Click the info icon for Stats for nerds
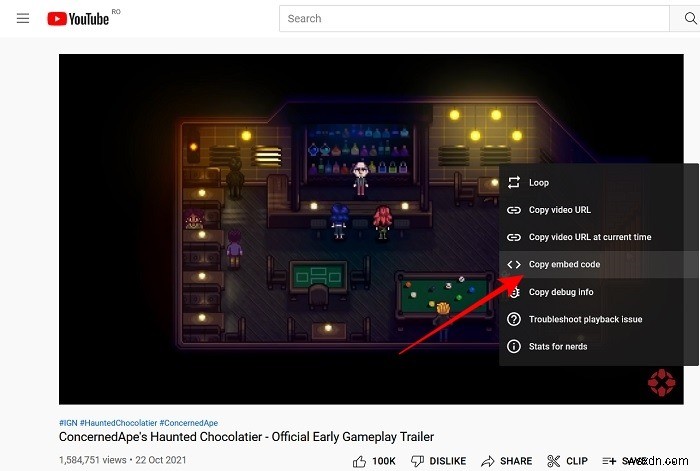700x471 pixels. tap(514, 346)
